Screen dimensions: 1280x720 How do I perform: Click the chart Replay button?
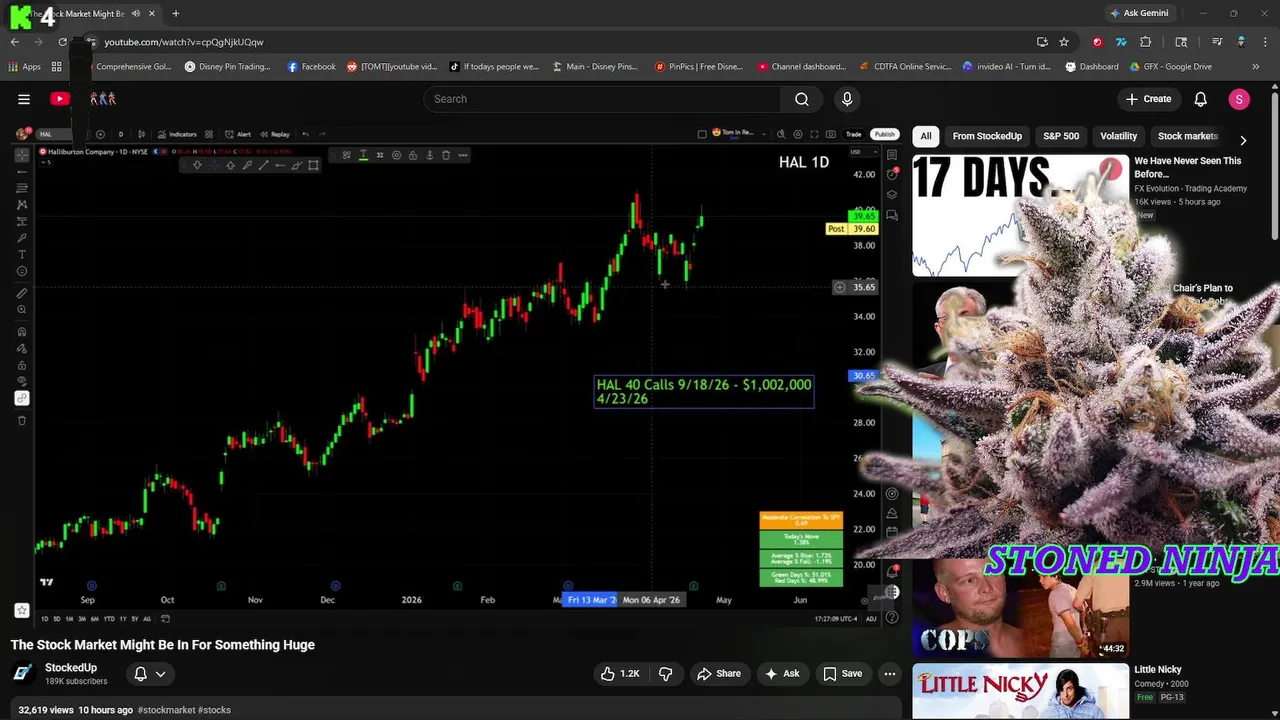[273, 134]
